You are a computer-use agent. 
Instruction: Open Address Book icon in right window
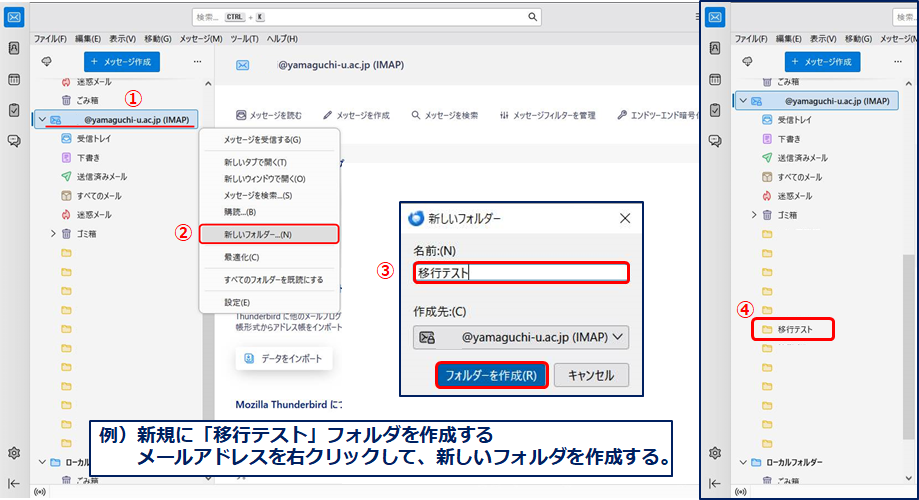click(715, 48)
